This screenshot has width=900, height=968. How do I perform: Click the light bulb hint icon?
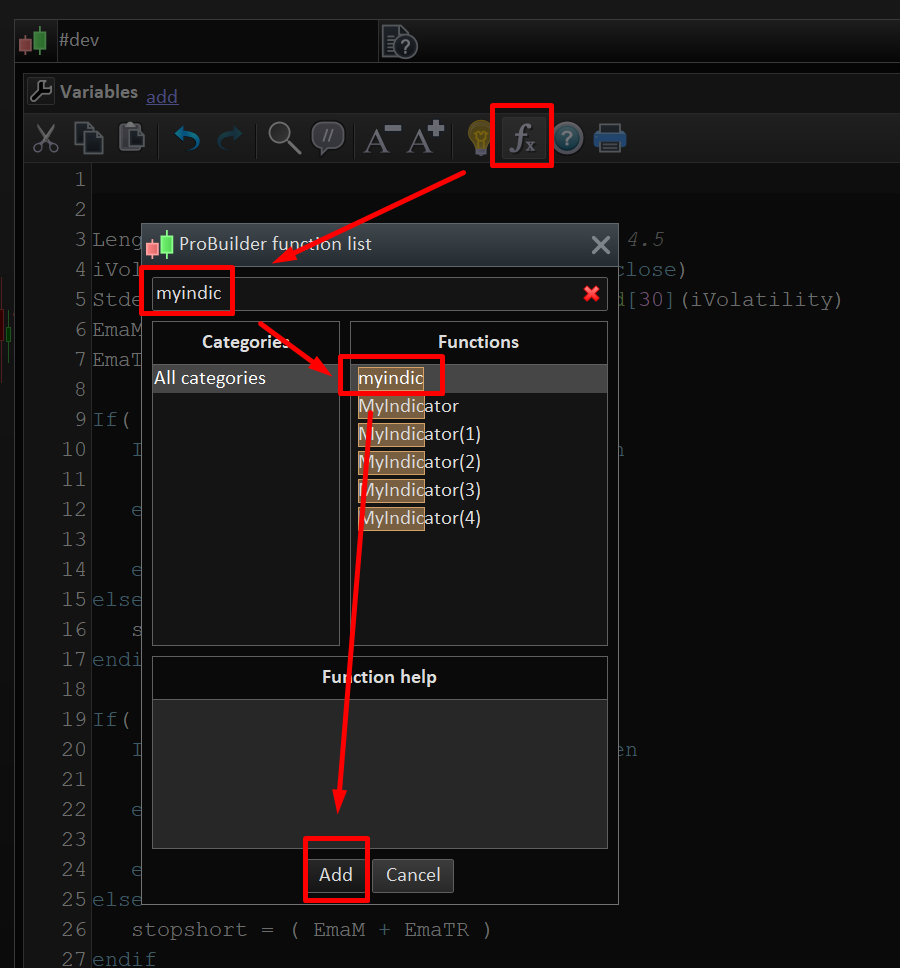tap(479, 138)
